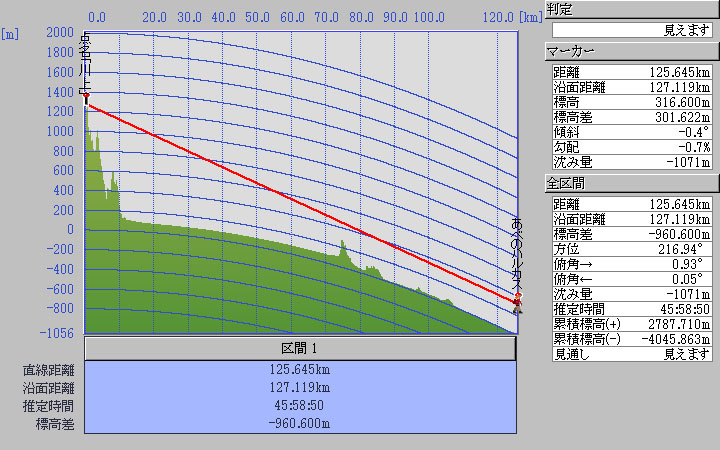The height and width of the screenshot is (450, 720).
Task: Select the 勾配 -0.7% row
Action: click(x=632, y=147)
